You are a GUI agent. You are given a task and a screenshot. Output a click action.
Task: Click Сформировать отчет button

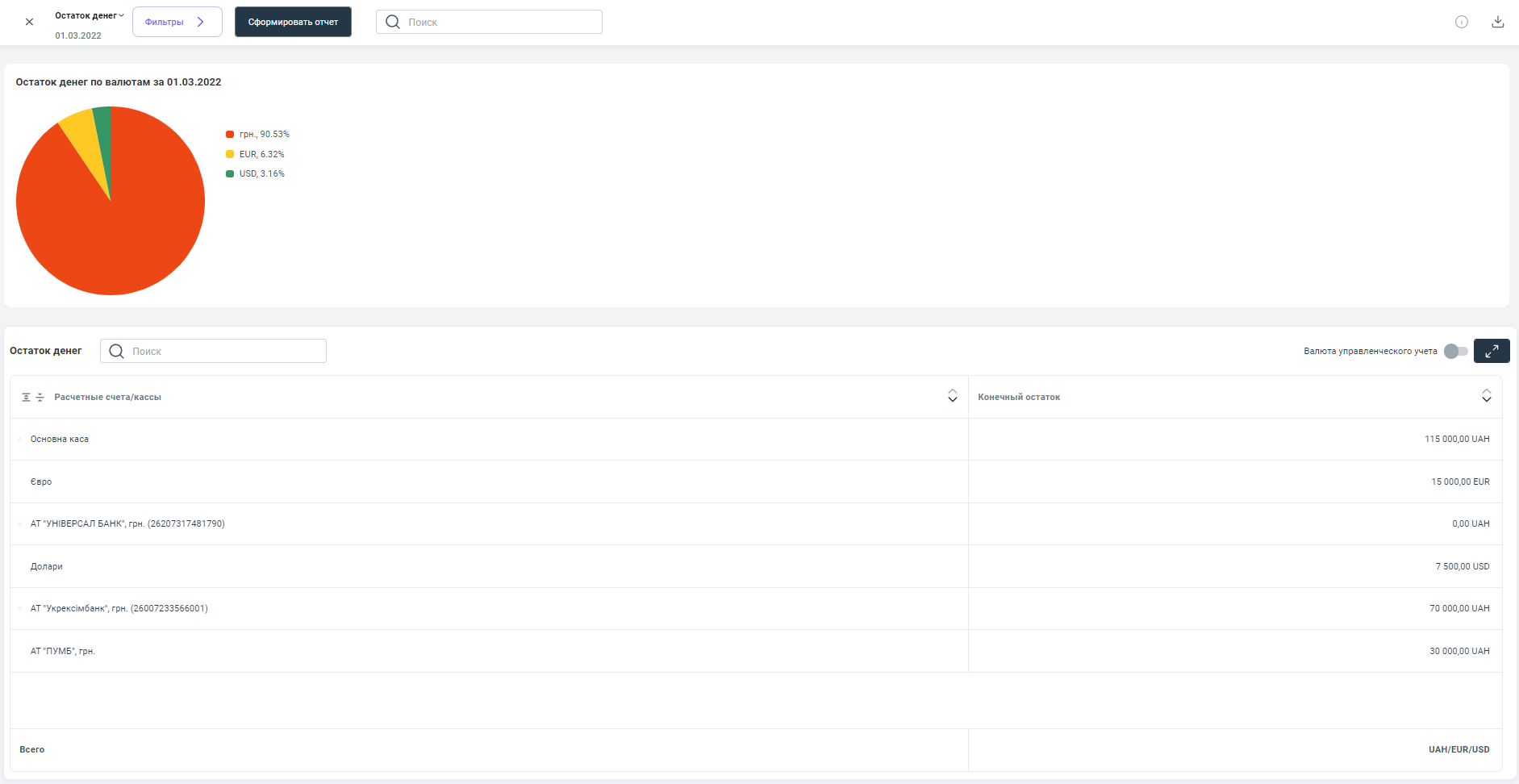[x=293, y=22]
